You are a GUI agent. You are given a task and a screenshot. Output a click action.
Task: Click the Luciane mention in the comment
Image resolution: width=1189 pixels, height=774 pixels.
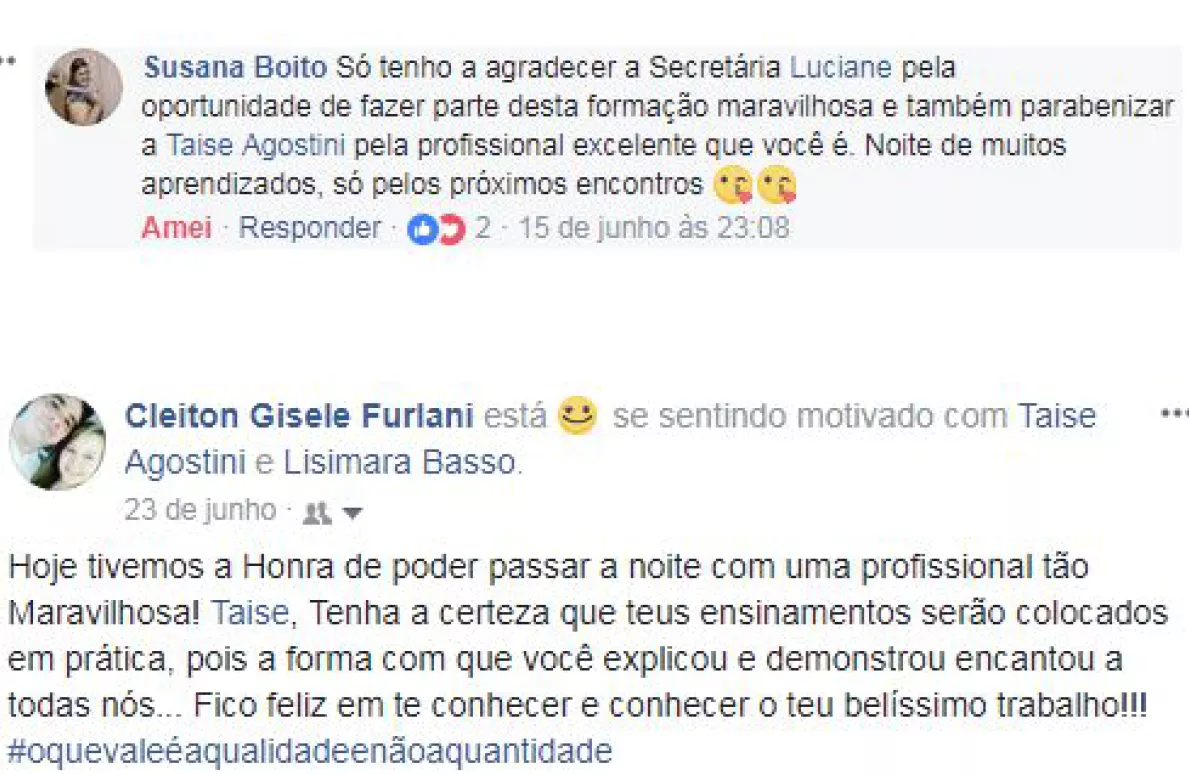tap(840, 68)
